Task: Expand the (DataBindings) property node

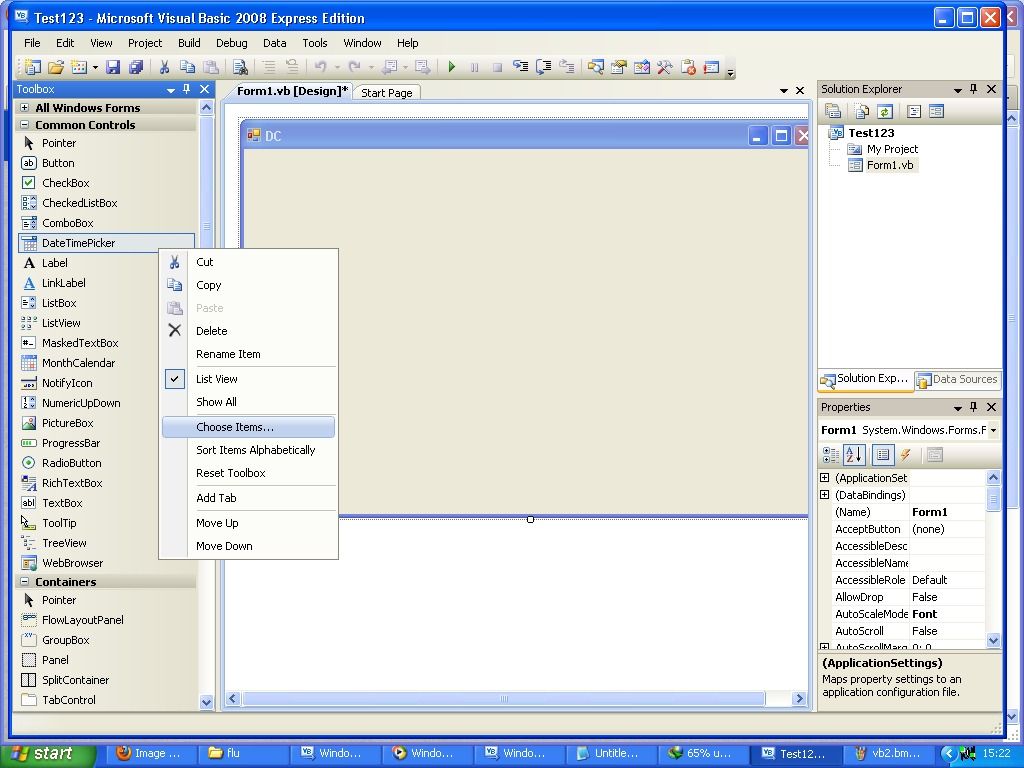Action: pos(825,494)
